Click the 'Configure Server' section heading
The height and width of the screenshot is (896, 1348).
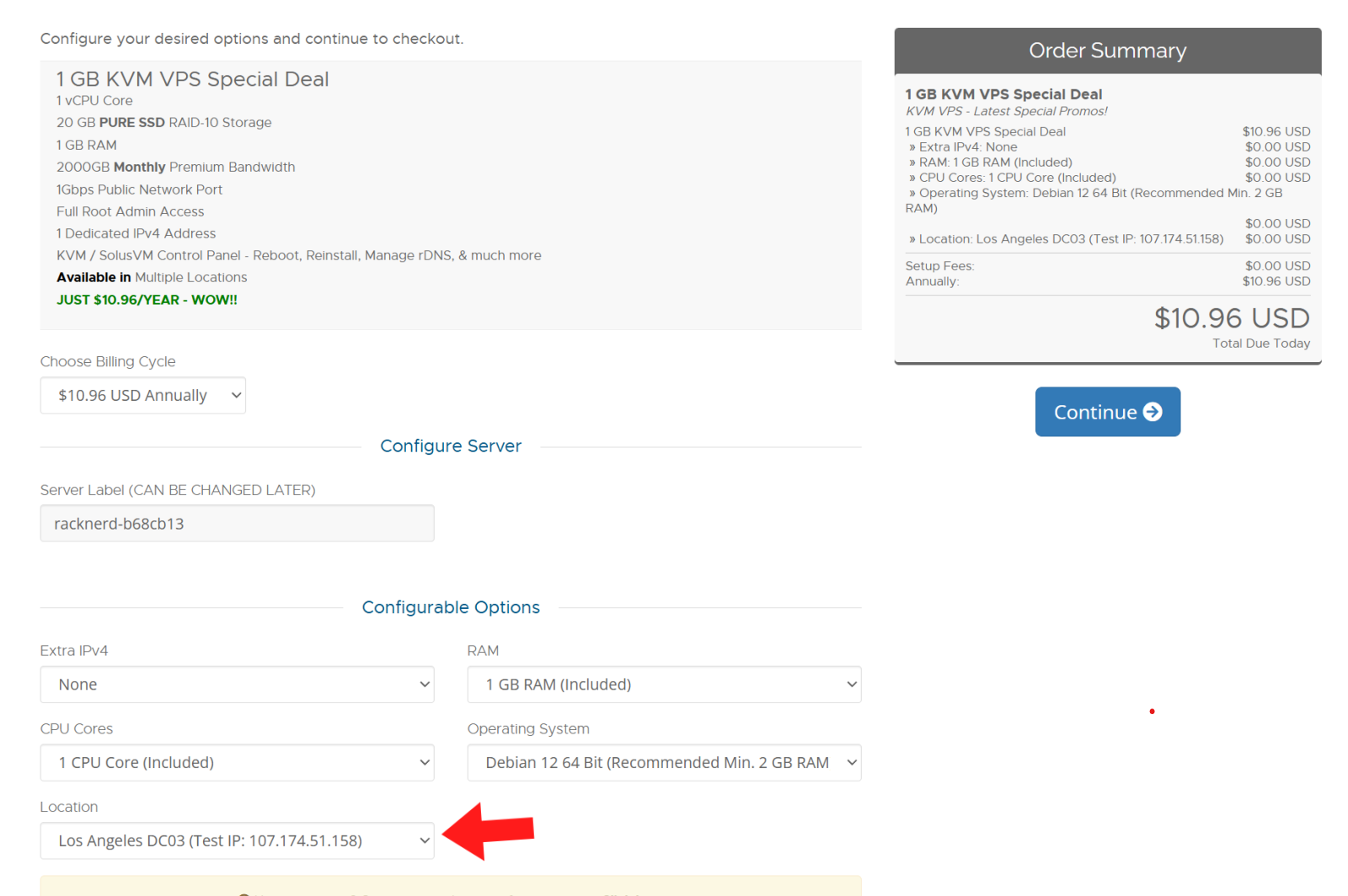coord(451,446)
